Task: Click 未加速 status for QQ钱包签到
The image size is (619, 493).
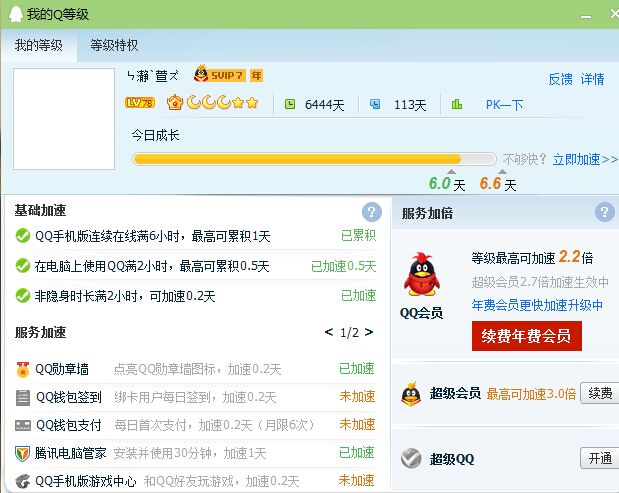Action: point(357,396)
